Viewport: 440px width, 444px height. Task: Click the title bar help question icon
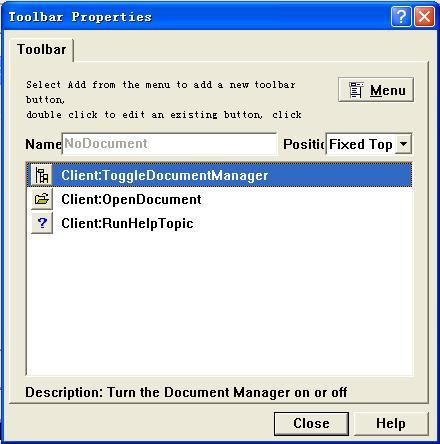401,16
